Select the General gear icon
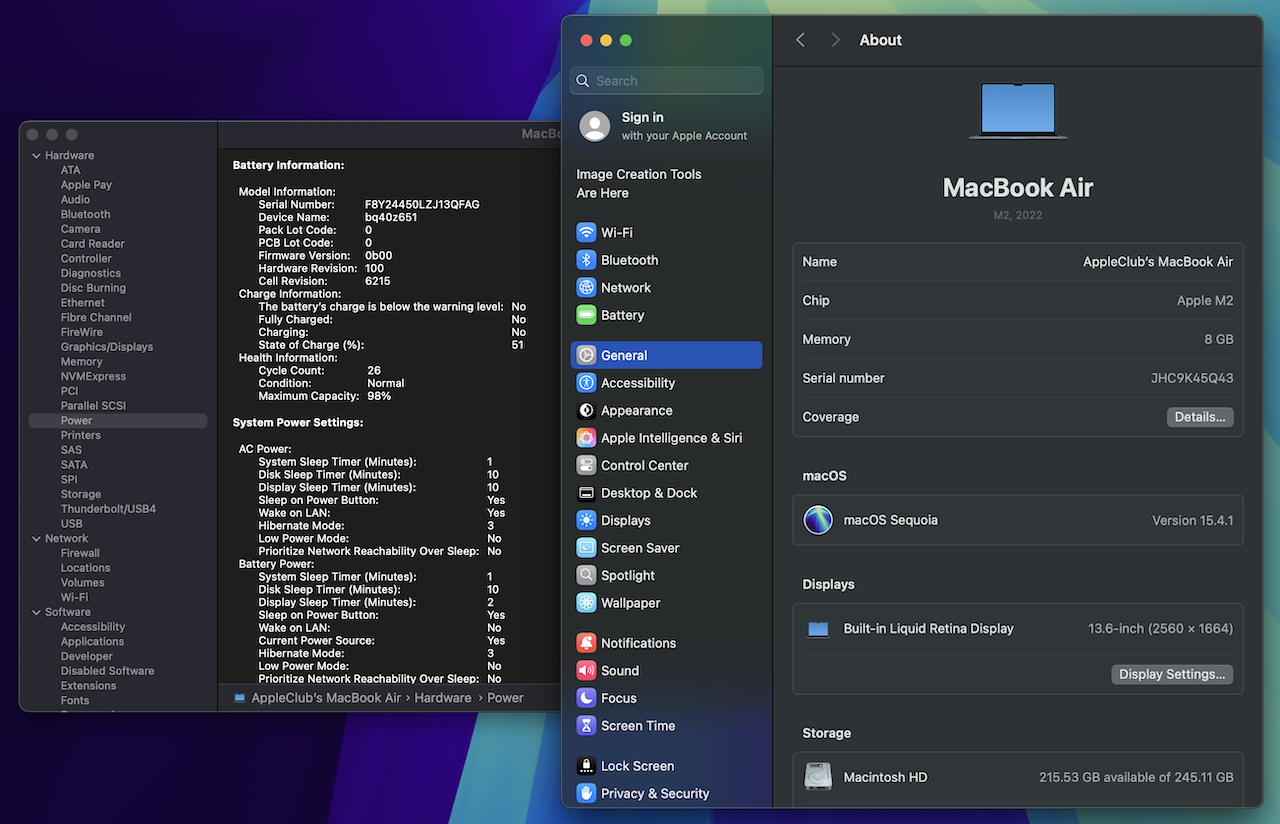Viewport: 1280px width, 824px height. (x=586, y=355)
